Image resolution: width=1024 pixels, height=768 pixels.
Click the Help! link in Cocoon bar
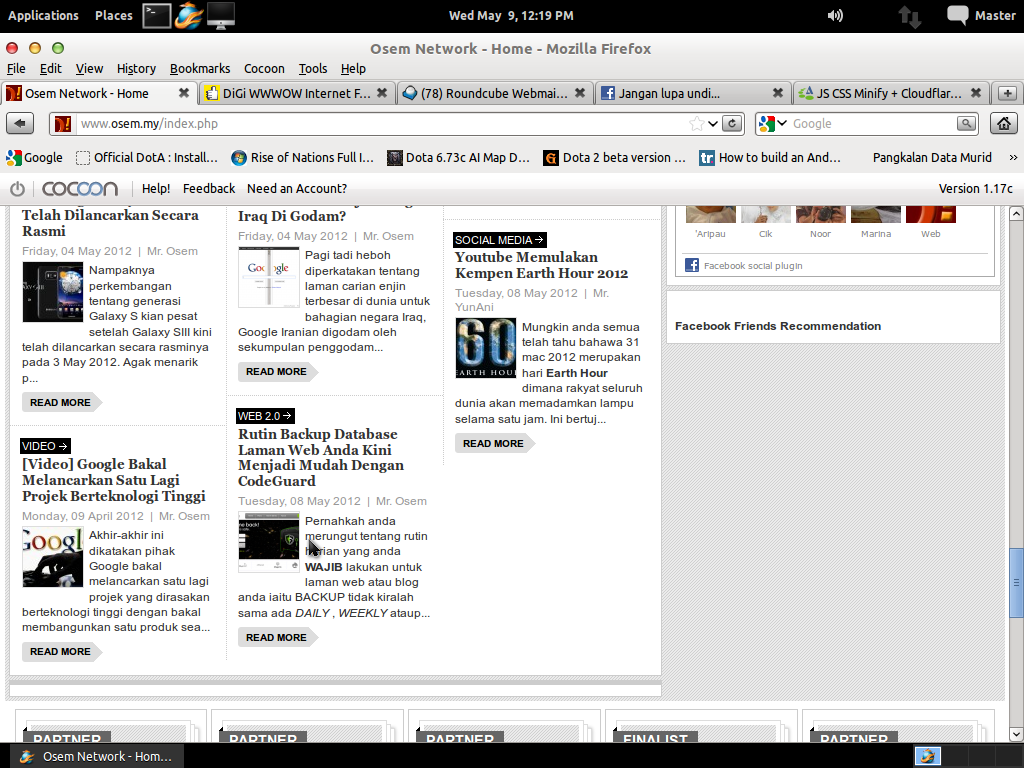point(155,189)
